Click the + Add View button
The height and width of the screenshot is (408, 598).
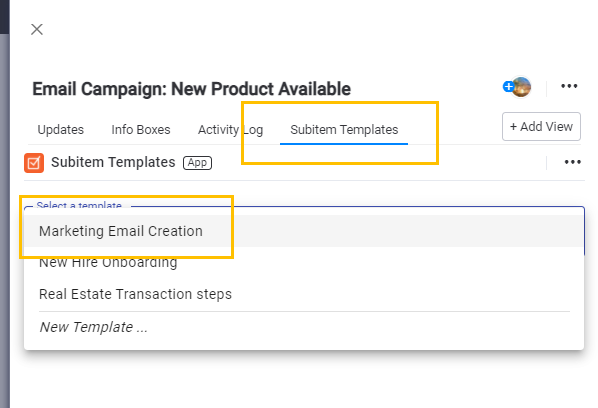tap(541, 127)
